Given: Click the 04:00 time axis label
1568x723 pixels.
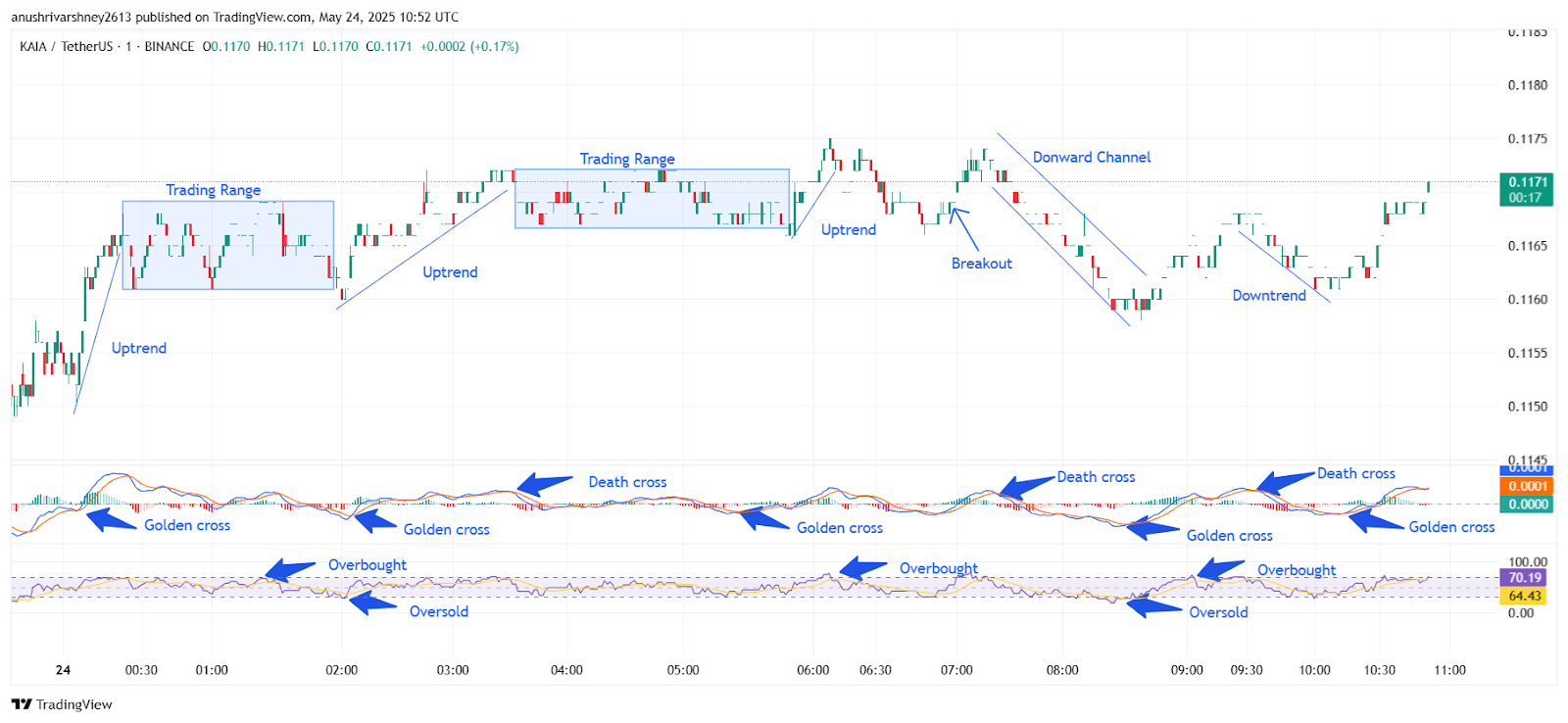Looking at the screenshot, I should coord(566,670).
